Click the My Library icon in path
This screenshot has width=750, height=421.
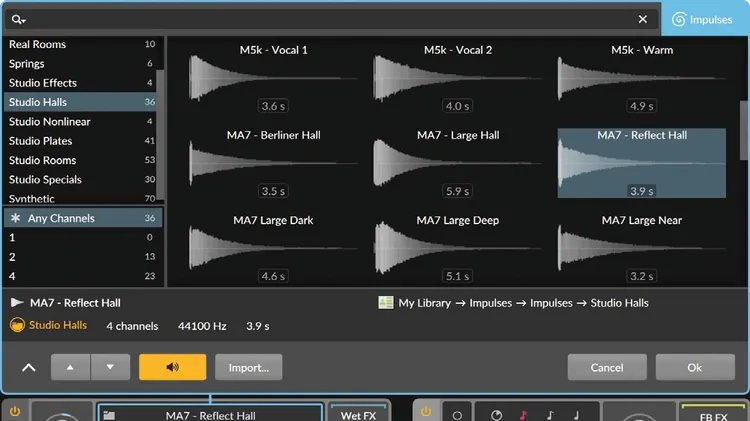tap(386, 302)
